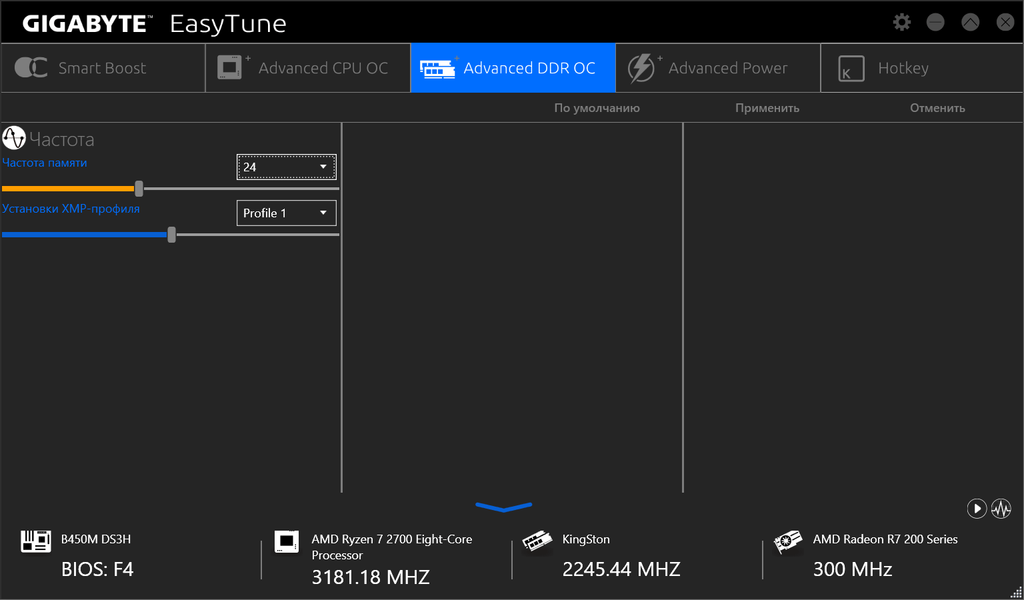
Task: Click B450M DS3H motherboard name
Action: click(x=96, y=539)
